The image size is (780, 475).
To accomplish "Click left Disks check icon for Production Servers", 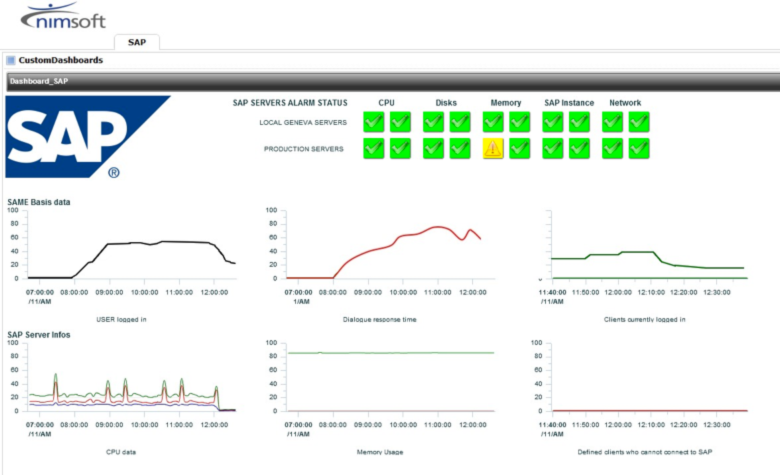I will (x=433, y=148).
